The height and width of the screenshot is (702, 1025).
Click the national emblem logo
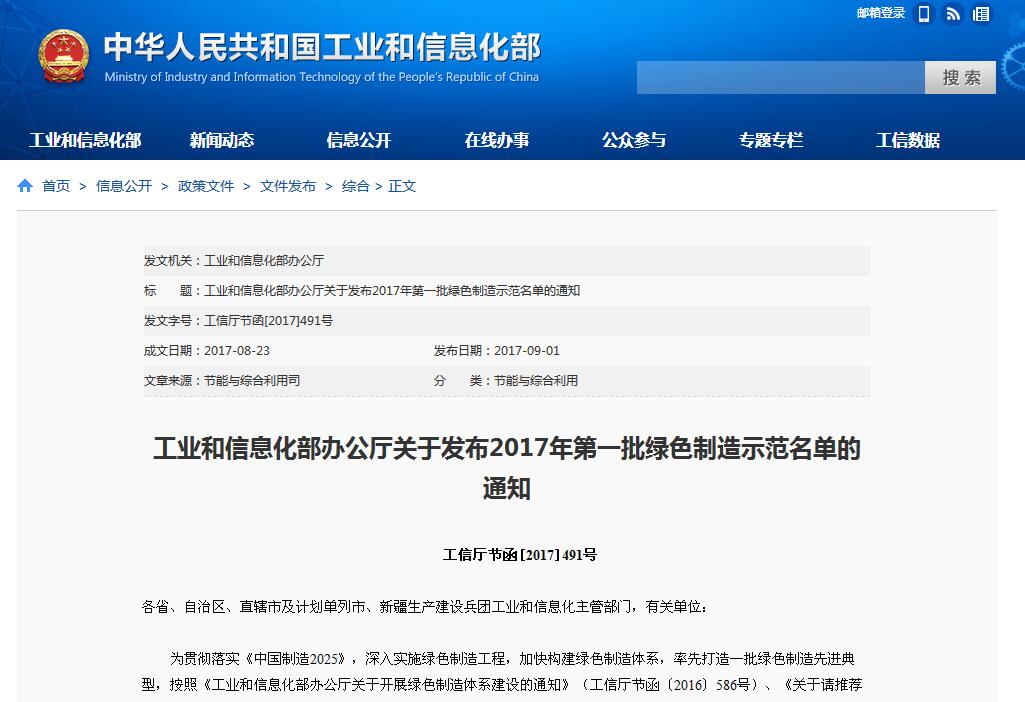tap(63, 56)
